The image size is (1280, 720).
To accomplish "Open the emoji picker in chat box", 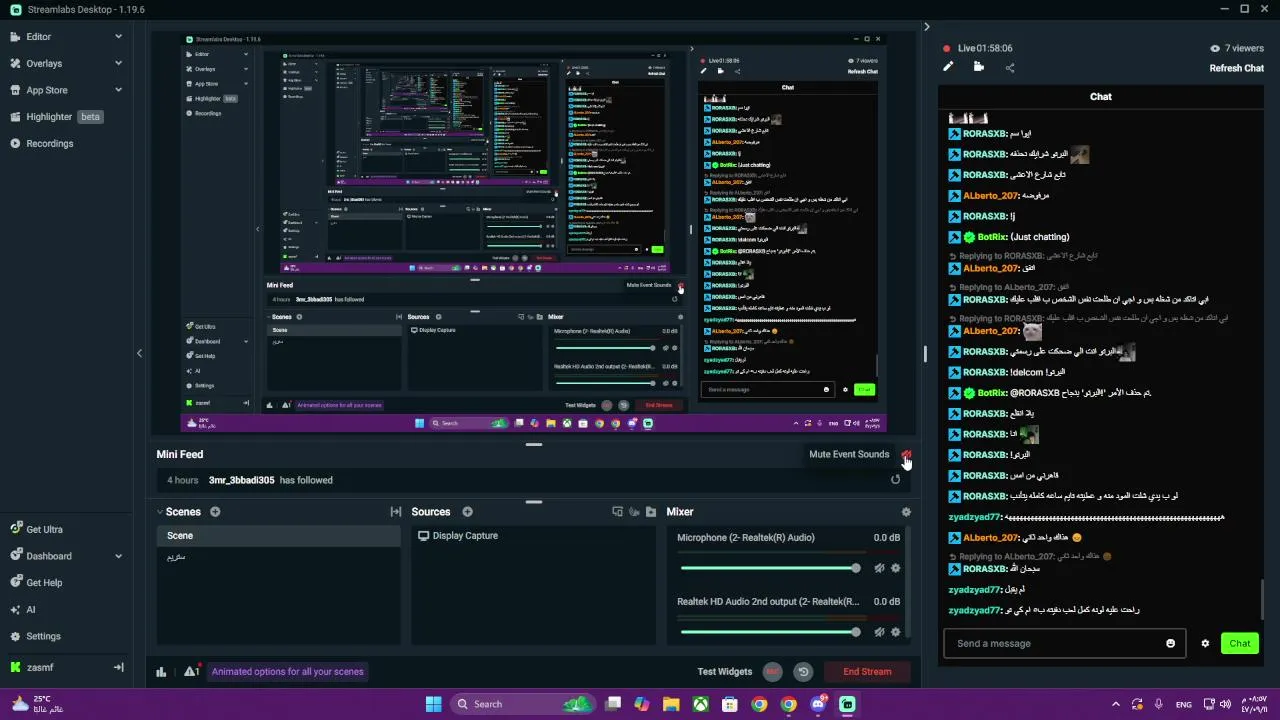I will coord(1171,643).
